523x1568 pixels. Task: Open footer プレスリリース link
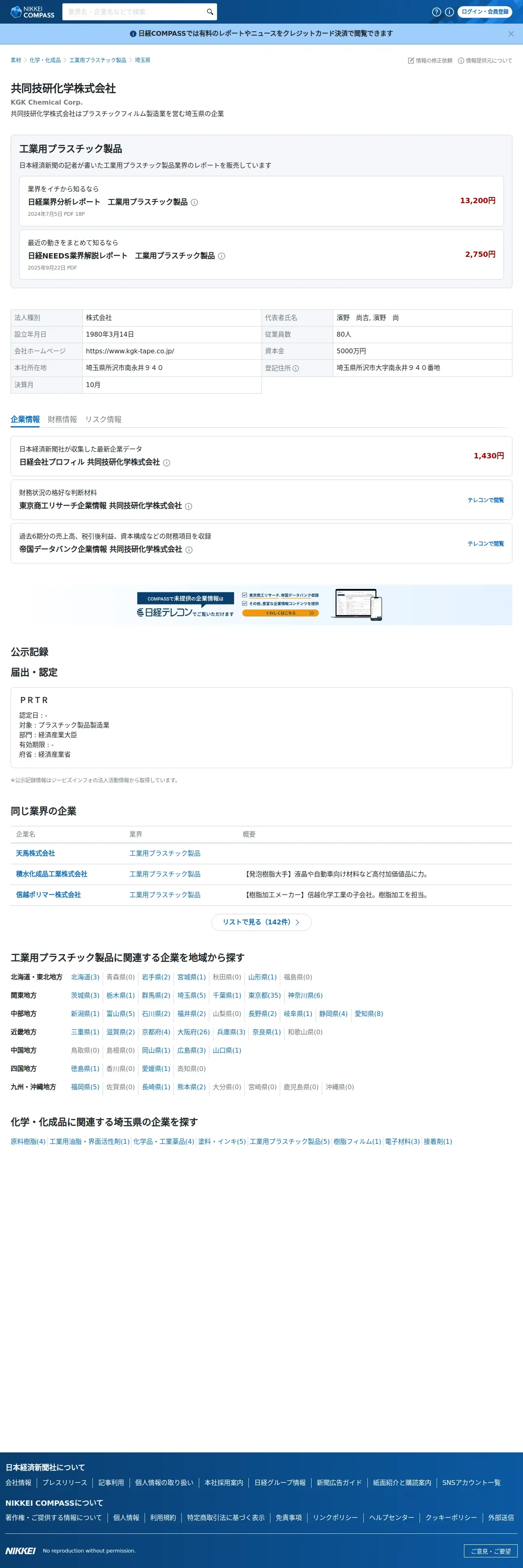coord(64,1482)
